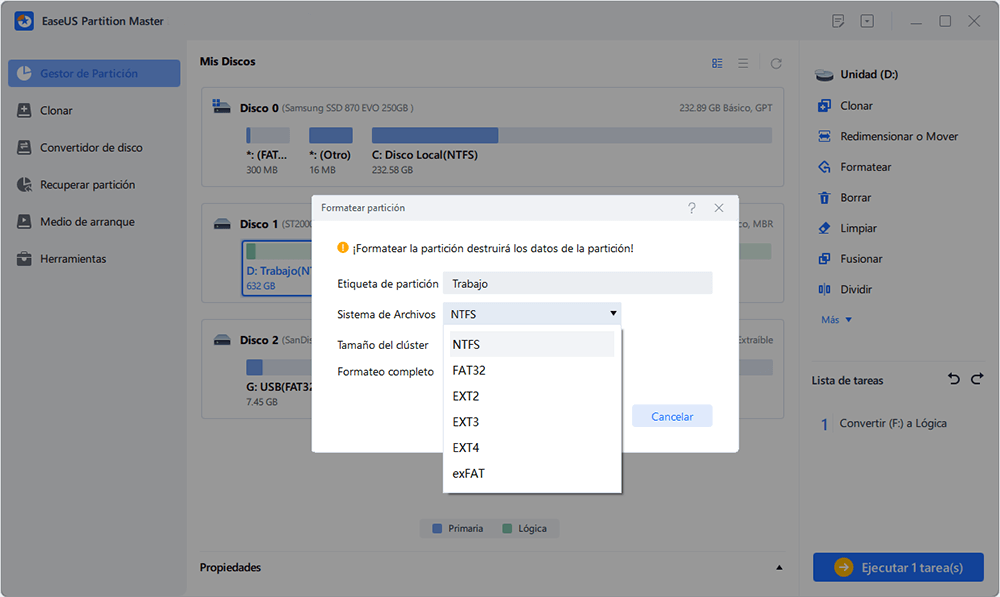
Task: Edit the Etiqueta de partición field
Action: coord(577,283)
